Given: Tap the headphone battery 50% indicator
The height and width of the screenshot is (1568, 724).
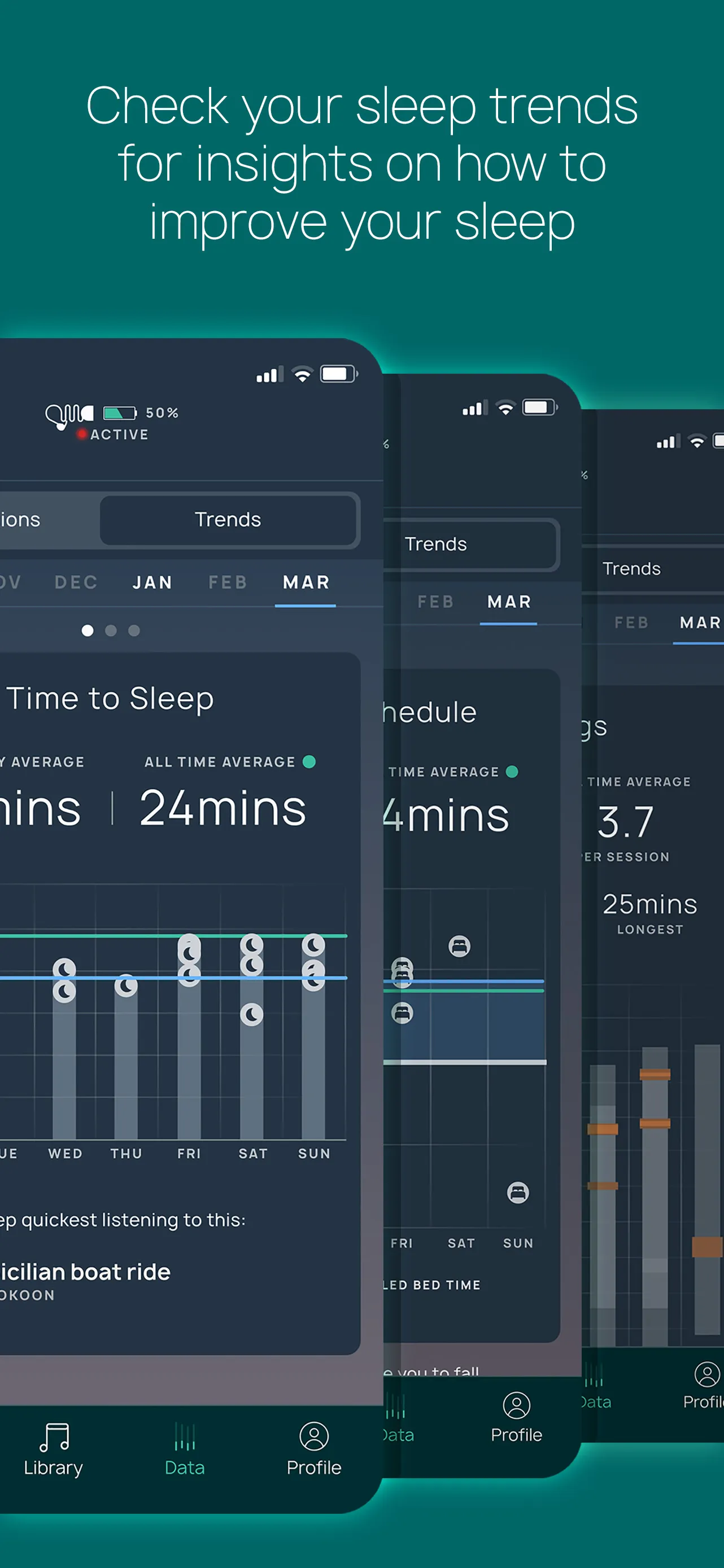Looking at the screenshot, I should click(141, 413).
